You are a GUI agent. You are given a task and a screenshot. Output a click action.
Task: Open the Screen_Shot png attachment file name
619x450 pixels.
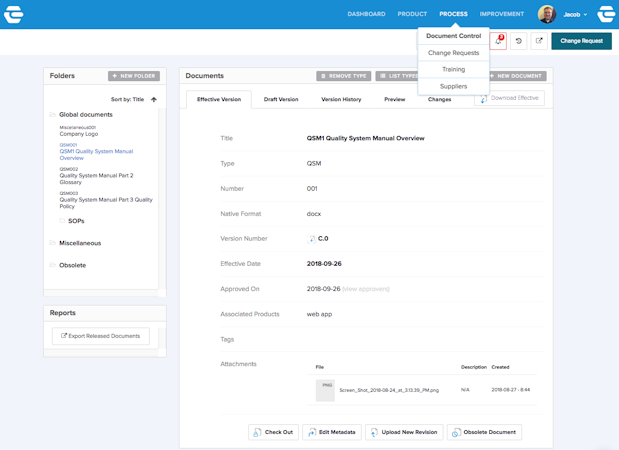point(389,390)
